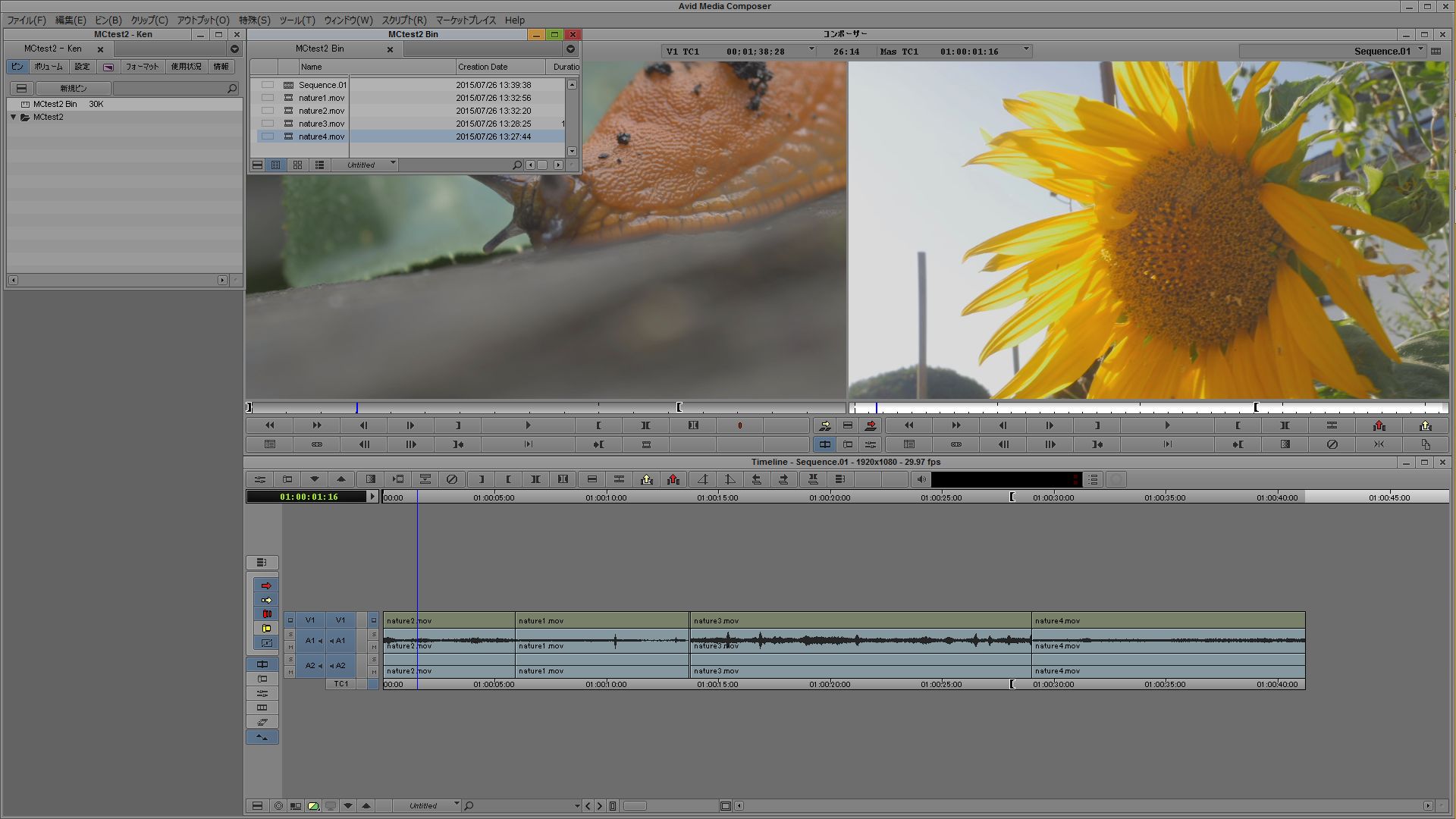1456x819 pixels.
Task: Mute timeline audio with speaker icon
Action: [921, 479]
